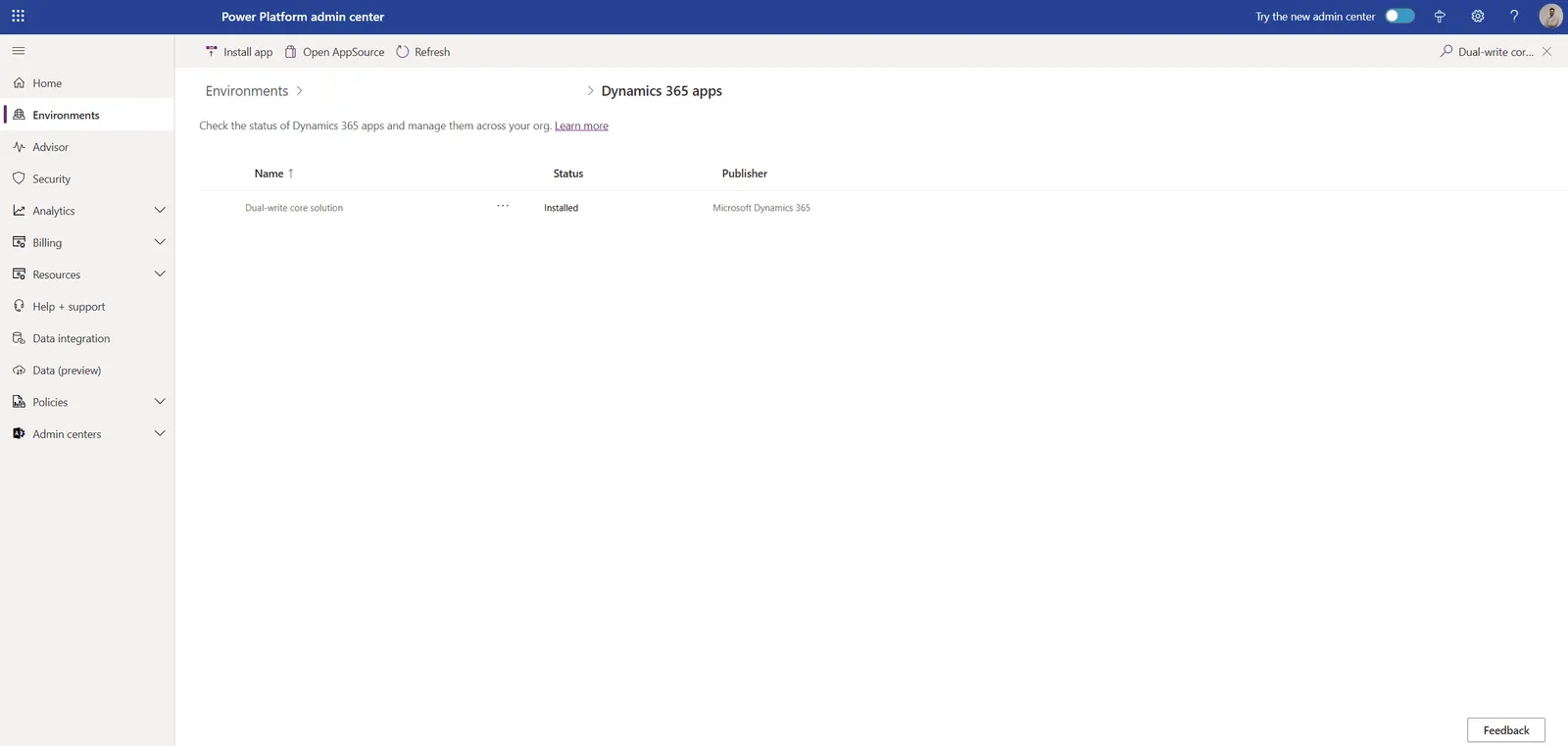Click the Dynamics 365 apps breadcrumb
Viewport: 1568px width, 746px height.
click(x=661, y=91)
